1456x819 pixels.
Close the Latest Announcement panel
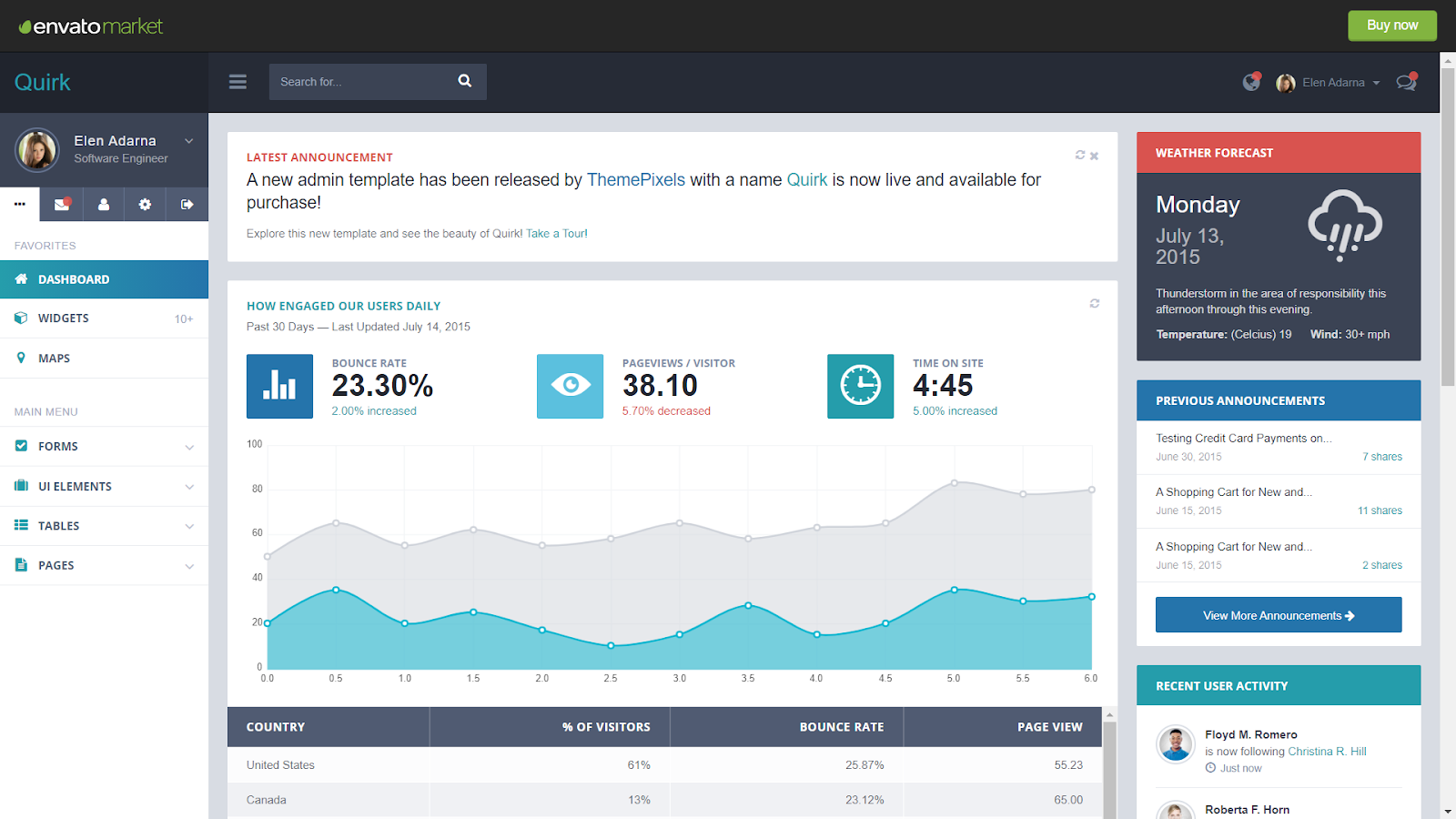pos(1095,156)
